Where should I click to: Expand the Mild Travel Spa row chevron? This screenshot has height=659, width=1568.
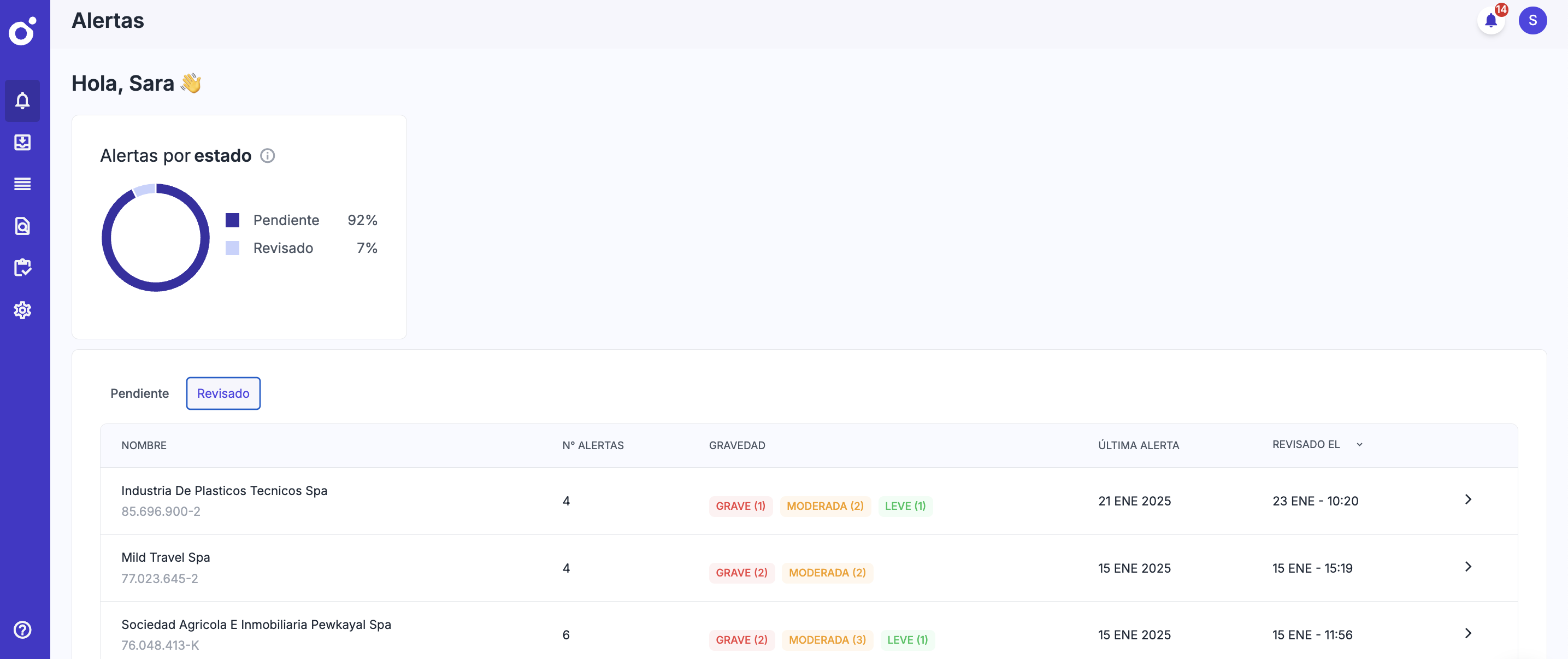click(x=1467, y=567)
